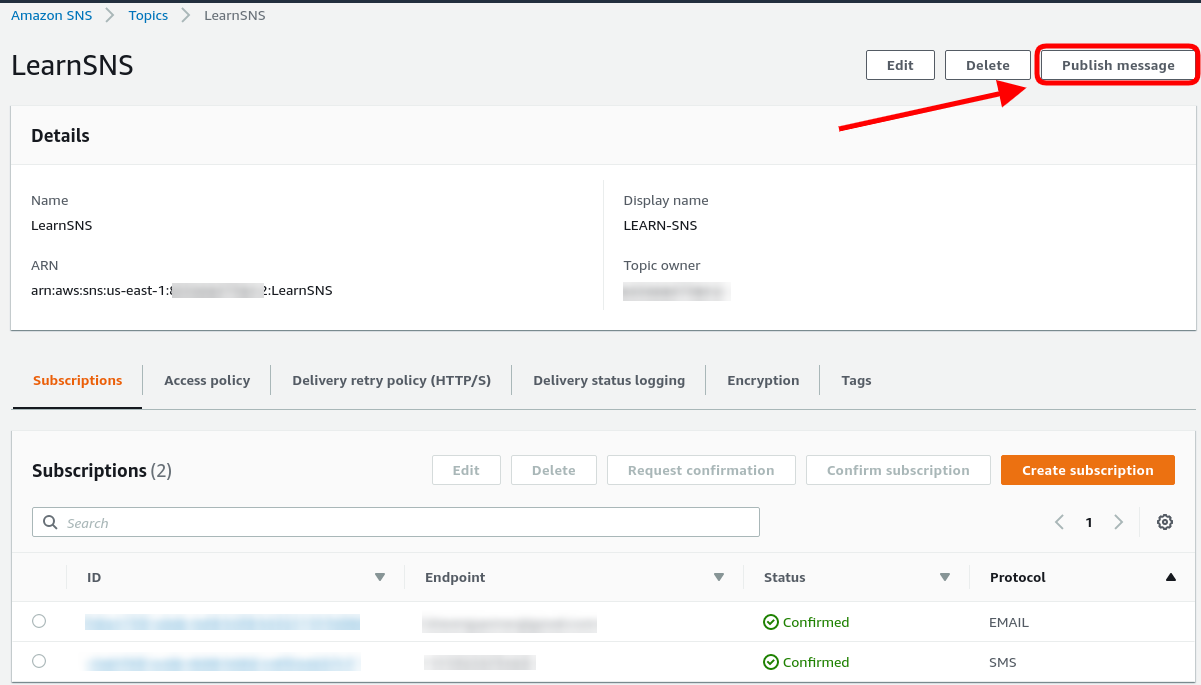Screen dimensions: 1201x685
Task: Sort the table by the Endpoint column arrow
Action: (x=718, y=577)
